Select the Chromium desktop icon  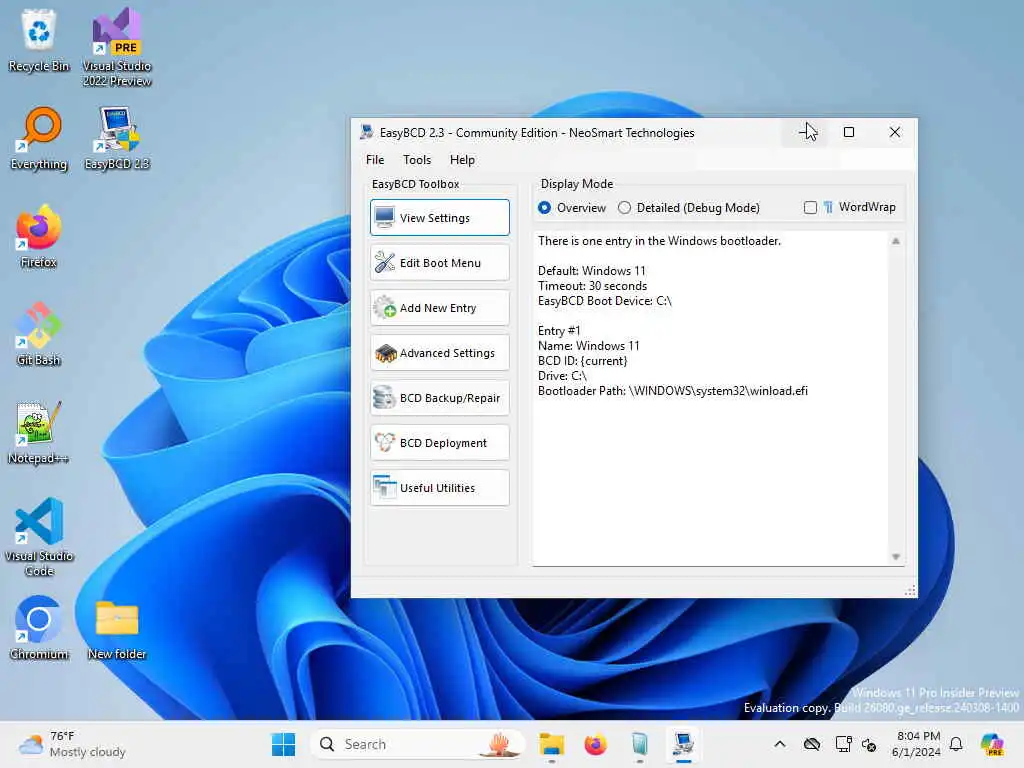39,628
